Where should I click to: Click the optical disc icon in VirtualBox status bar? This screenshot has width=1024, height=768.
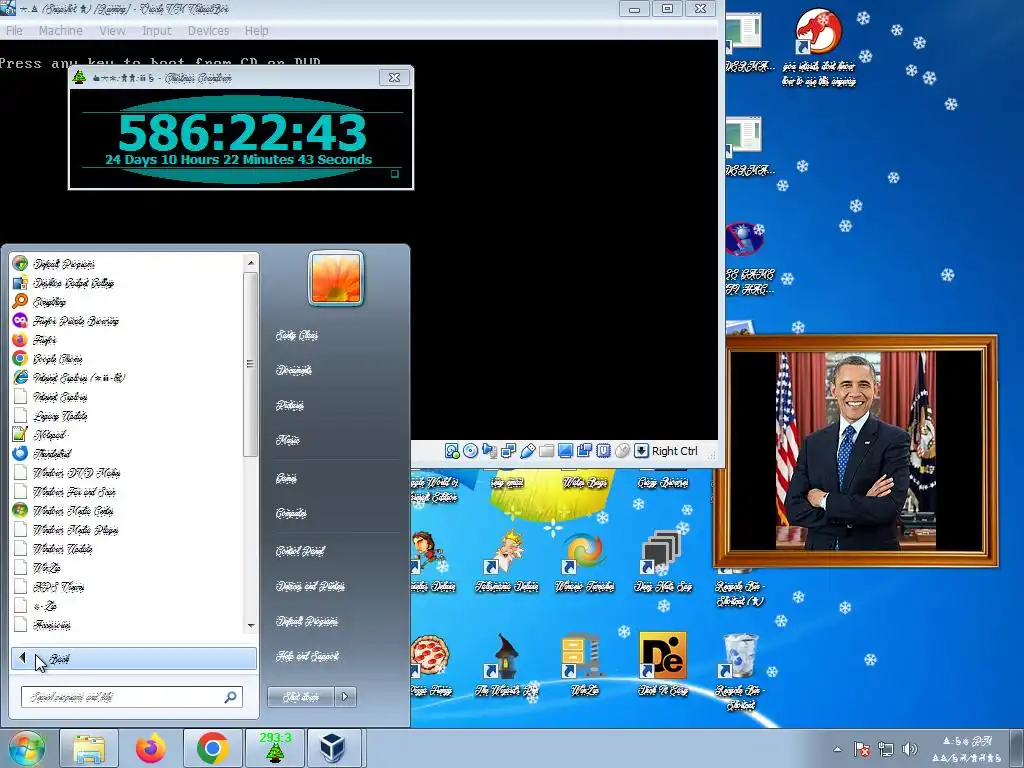coord(471,451)
